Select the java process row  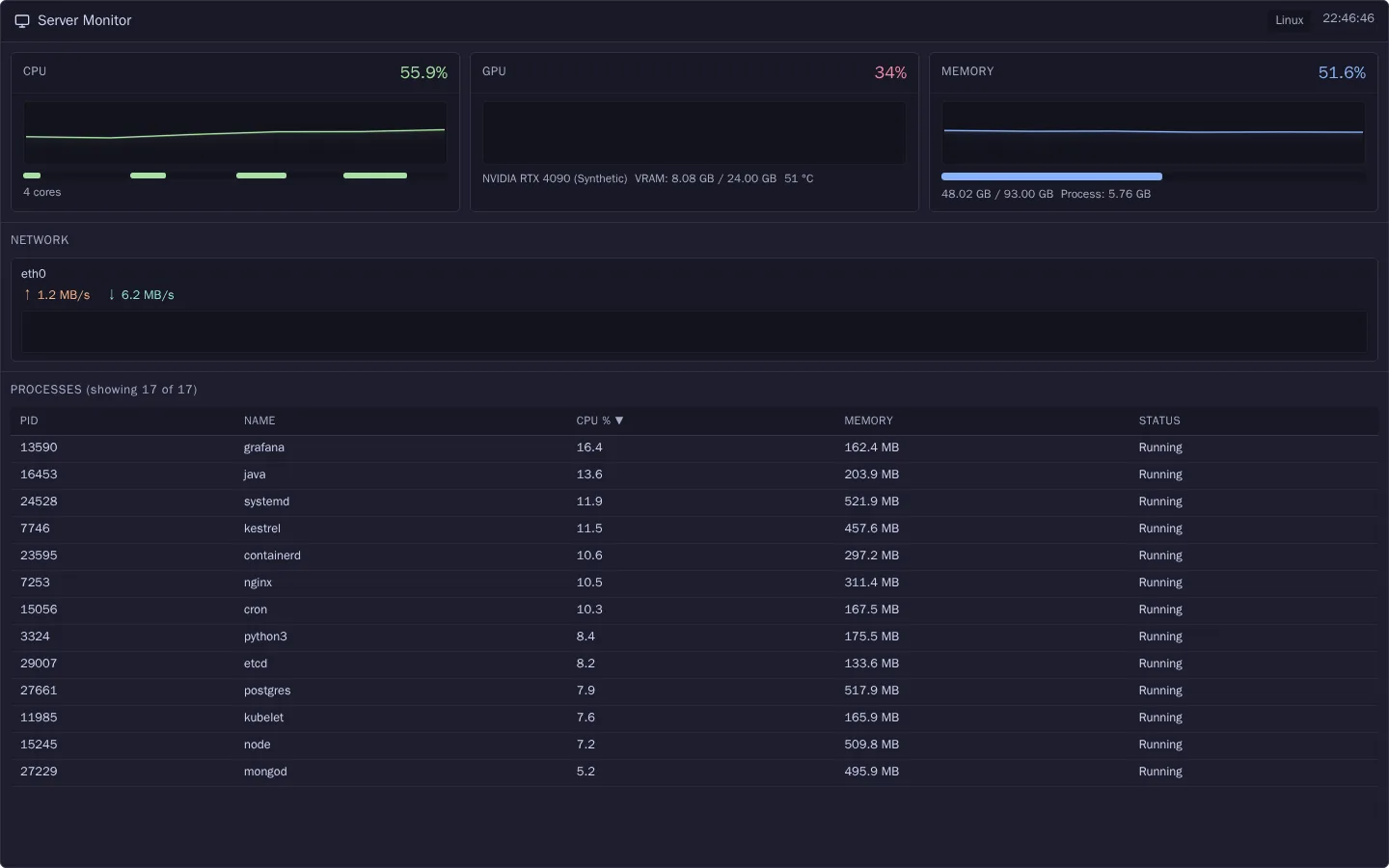coord(694,475)
